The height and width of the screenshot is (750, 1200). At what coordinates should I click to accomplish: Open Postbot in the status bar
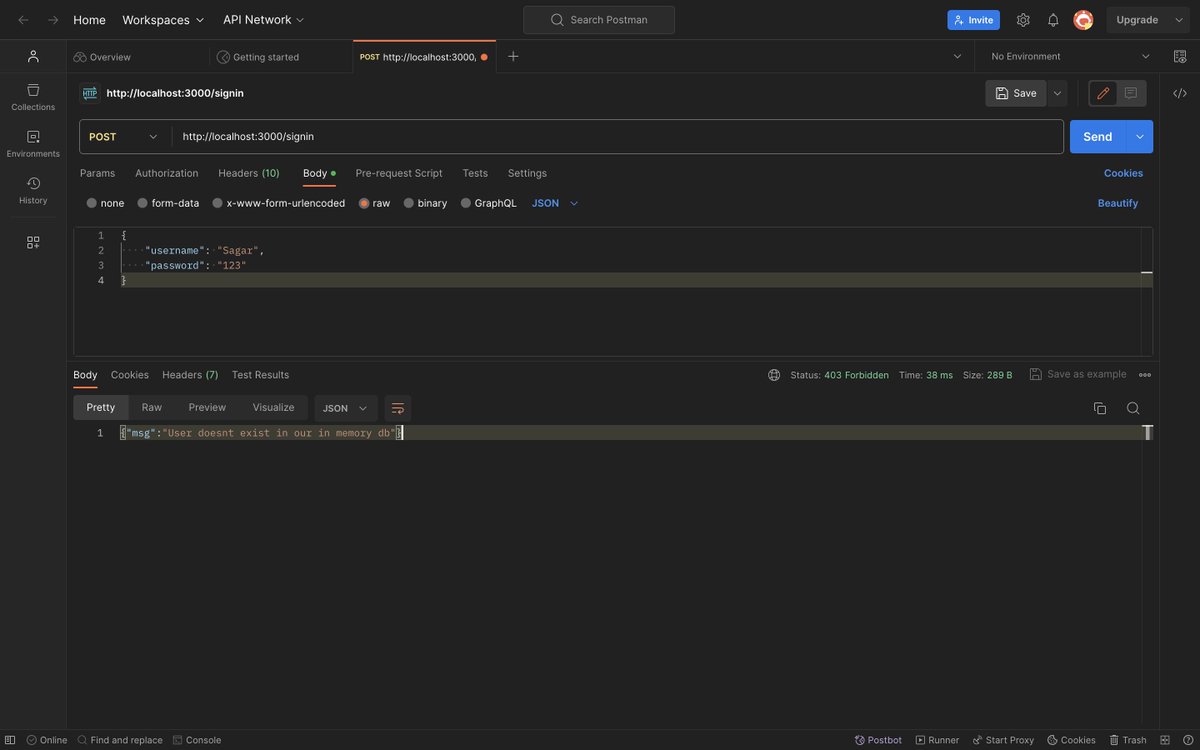[x=878, y=740]
